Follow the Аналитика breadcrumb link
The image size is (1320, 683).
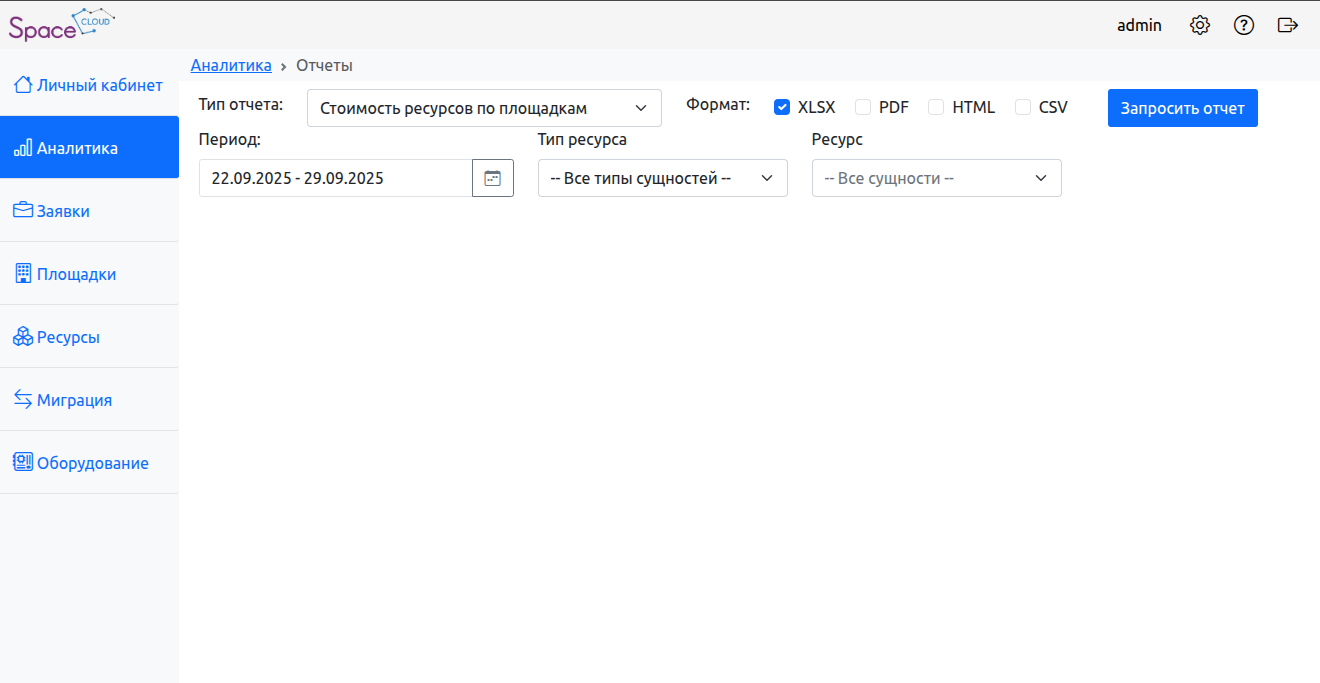click(231, 65)
